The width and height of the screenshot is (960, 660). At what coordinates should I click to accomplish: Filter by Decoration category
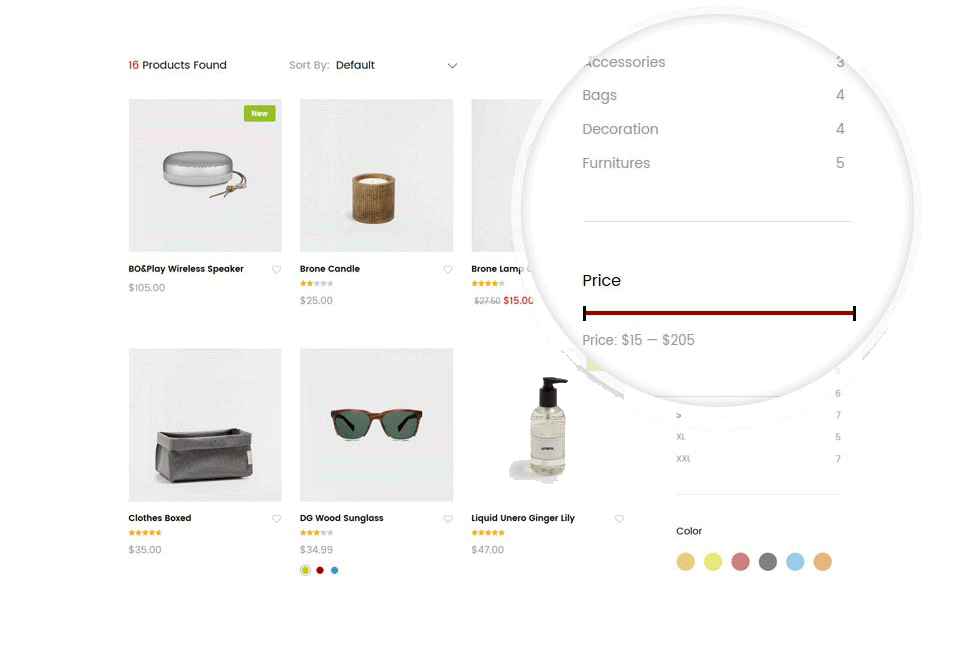pyautogui.click(x=620, y=129)
